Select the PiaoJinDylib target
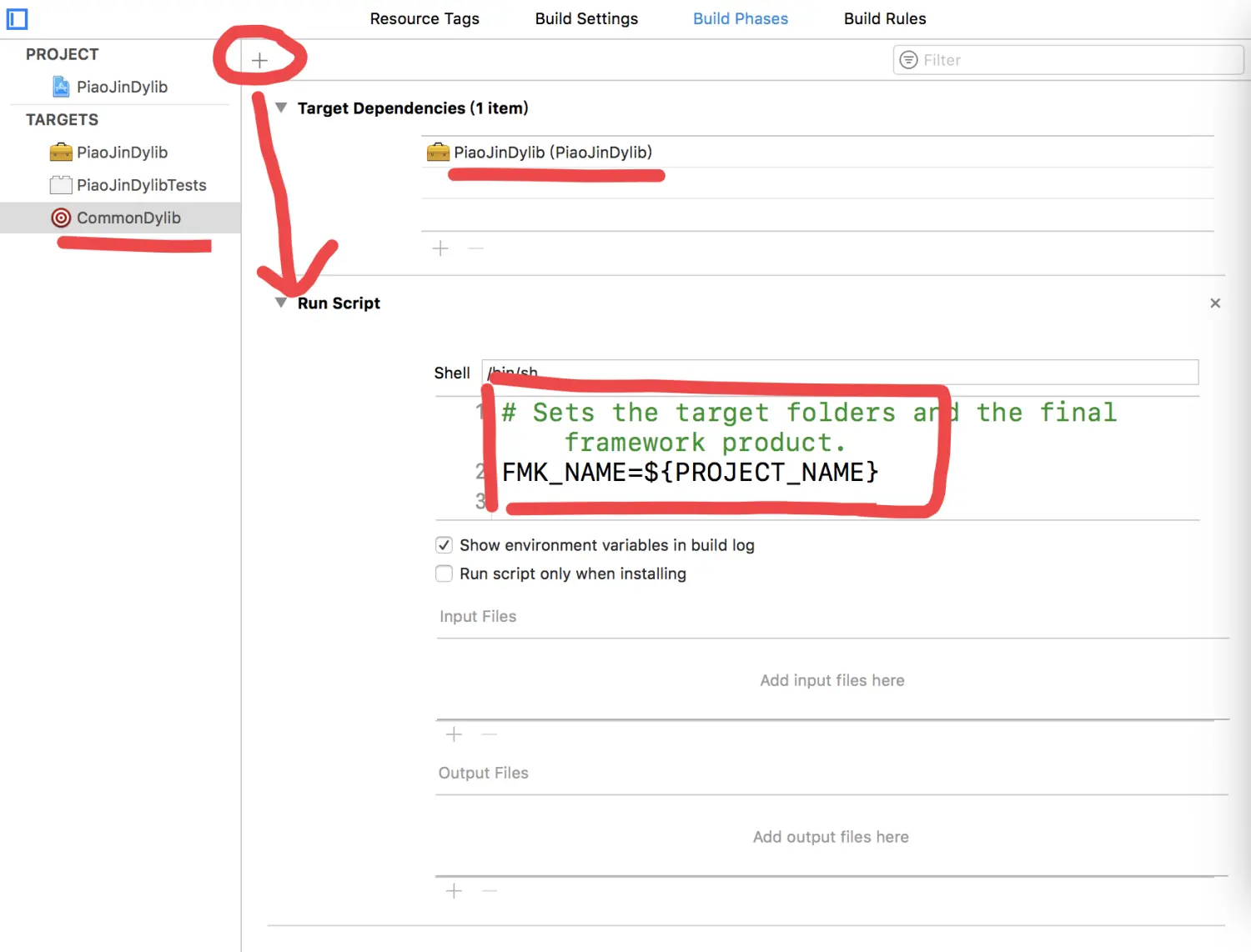 point(121,153)
